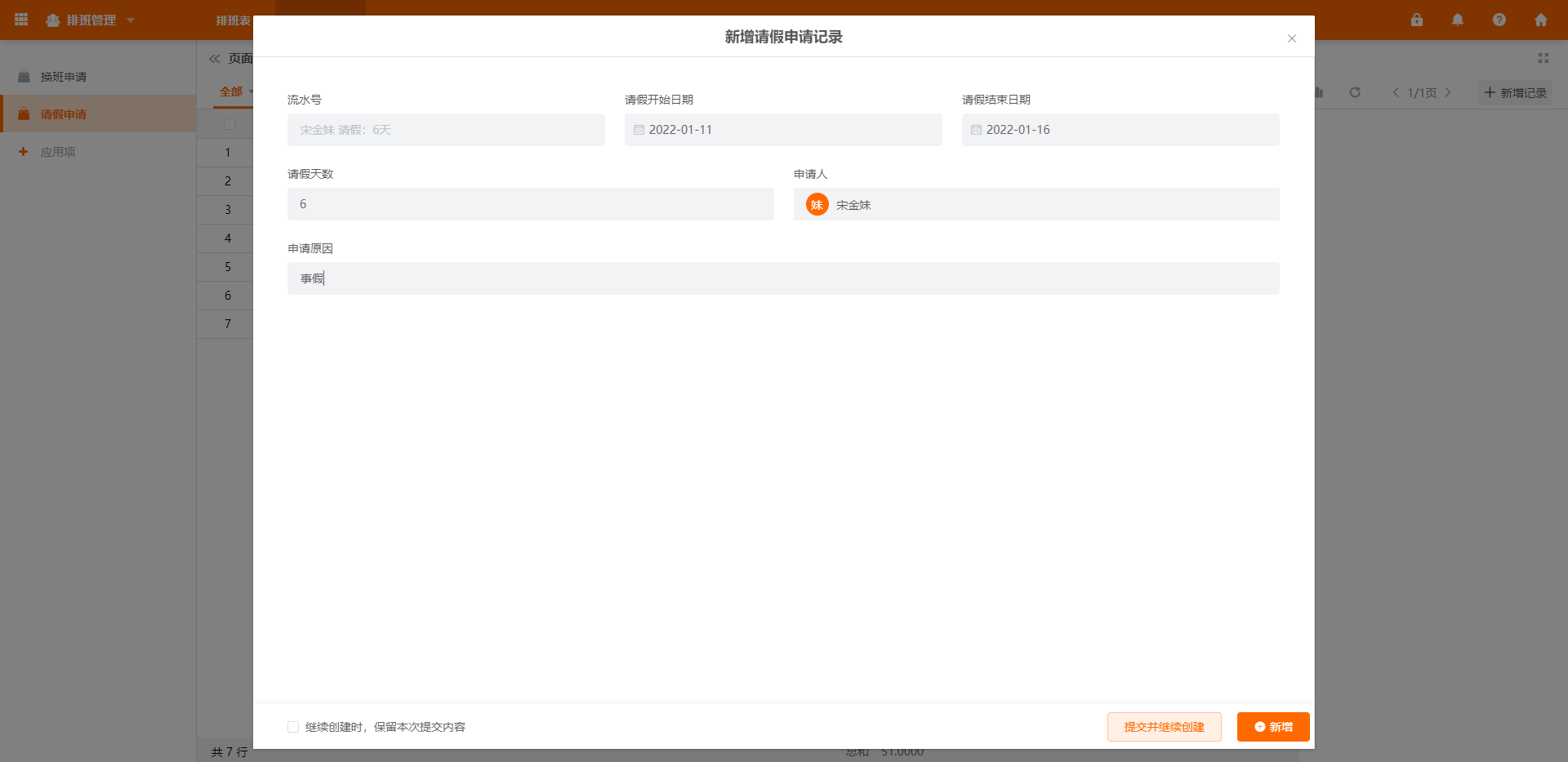Screen dimensions: 1568x762
Task: Select table row number 1
Action: pos(228,153)
